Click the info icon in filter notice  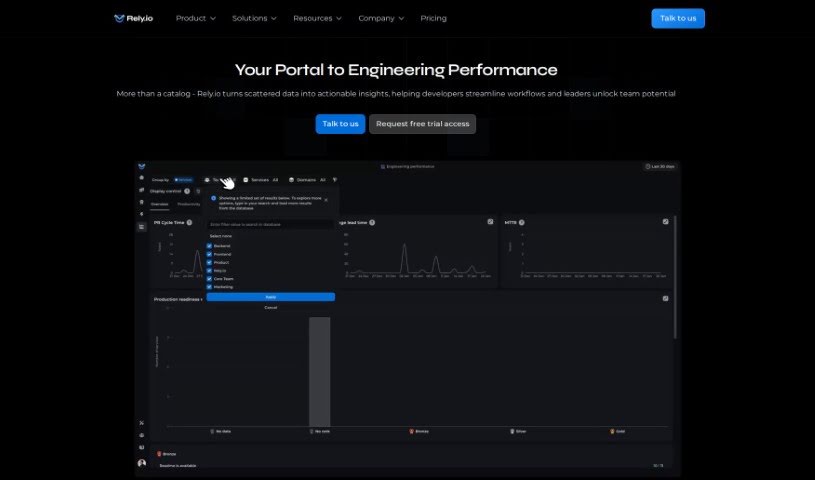(214, 198)
